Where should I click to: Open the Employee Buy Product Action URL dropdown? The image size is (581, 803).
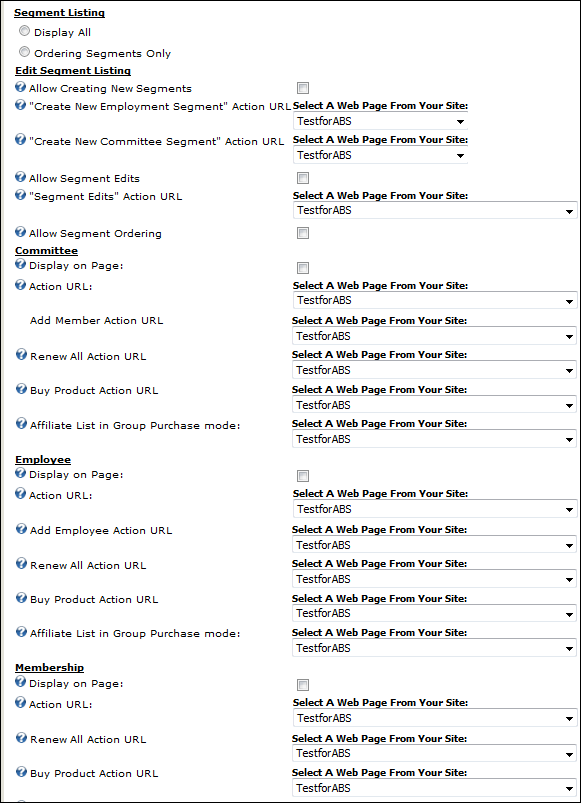435,613
